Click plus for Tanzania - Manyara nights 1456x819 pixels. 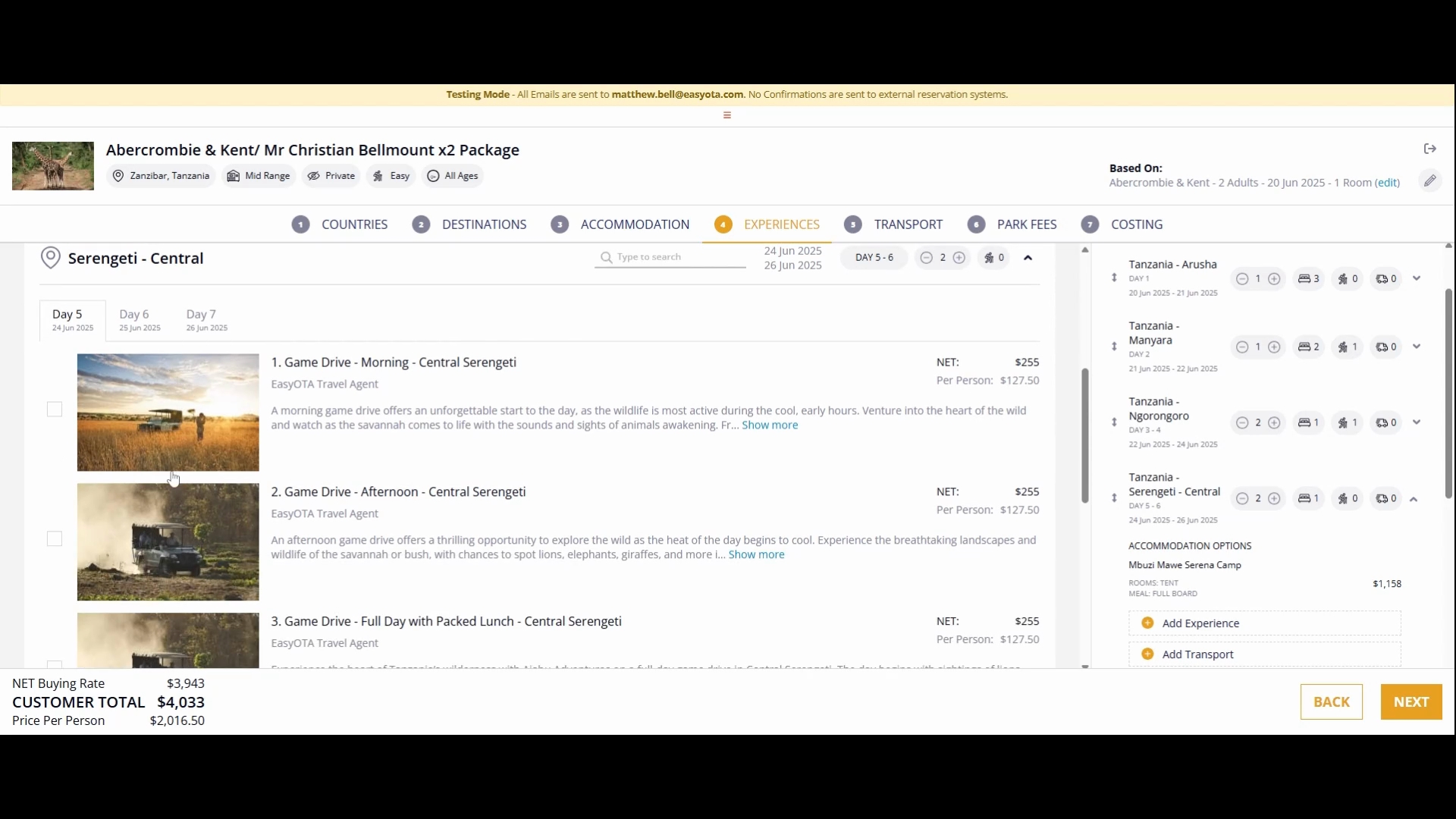tap(1275, 347)
